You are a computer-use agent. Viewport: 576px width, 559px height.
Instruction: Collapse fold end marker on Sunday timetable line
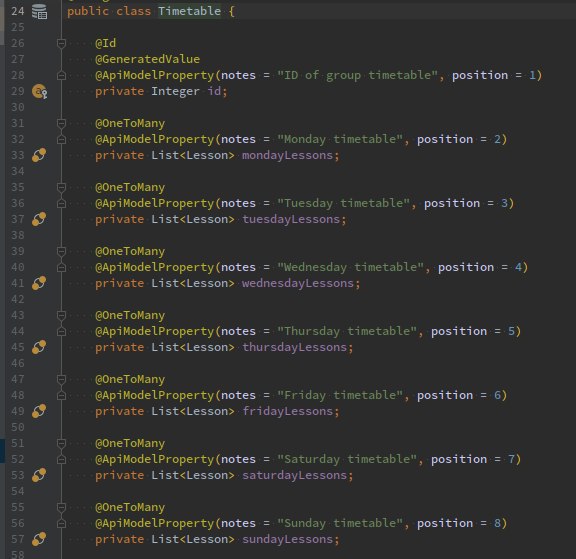[x=61, y=523]
